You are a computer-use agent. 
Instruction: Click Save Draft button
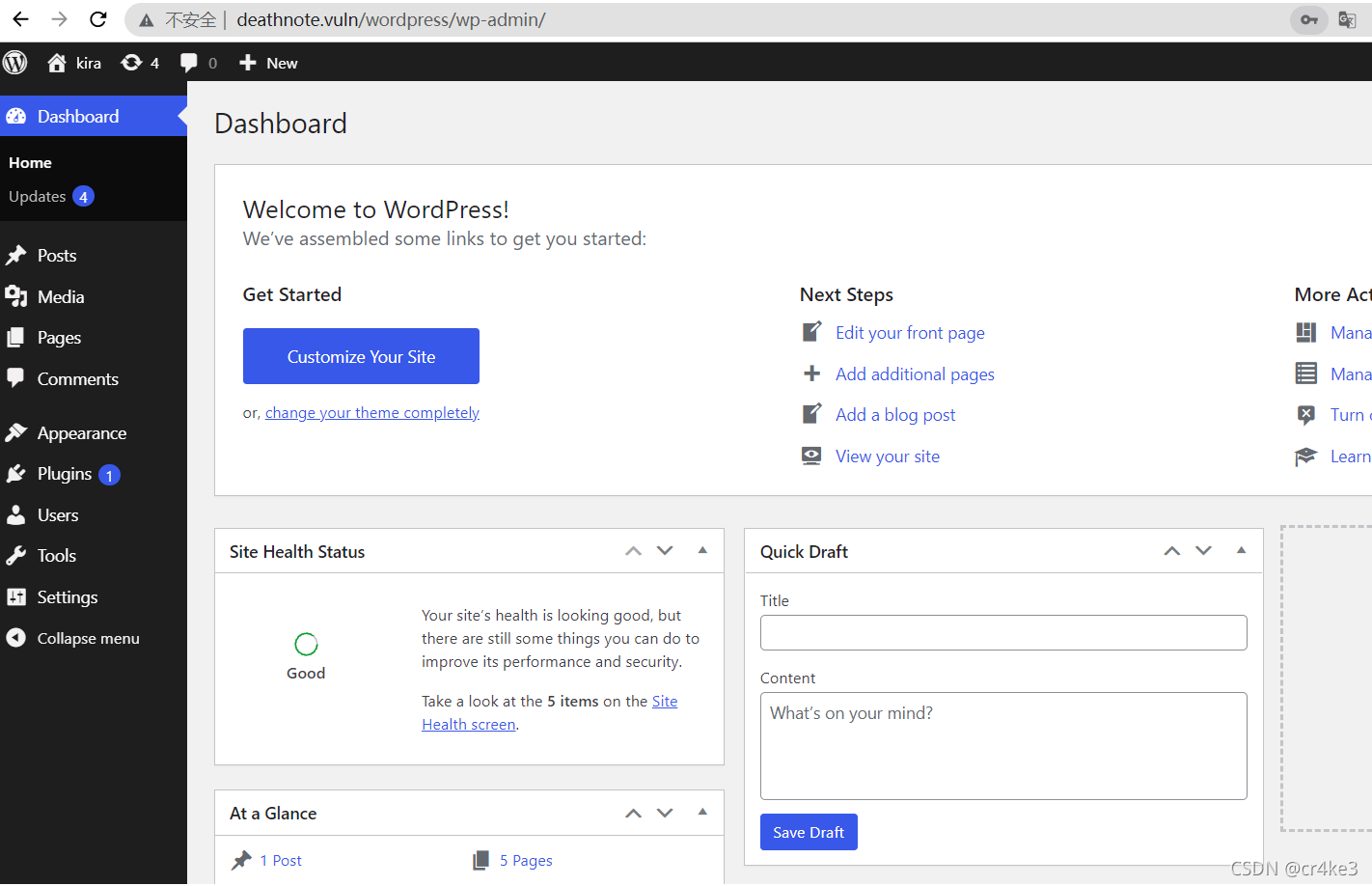click(809, 832)
